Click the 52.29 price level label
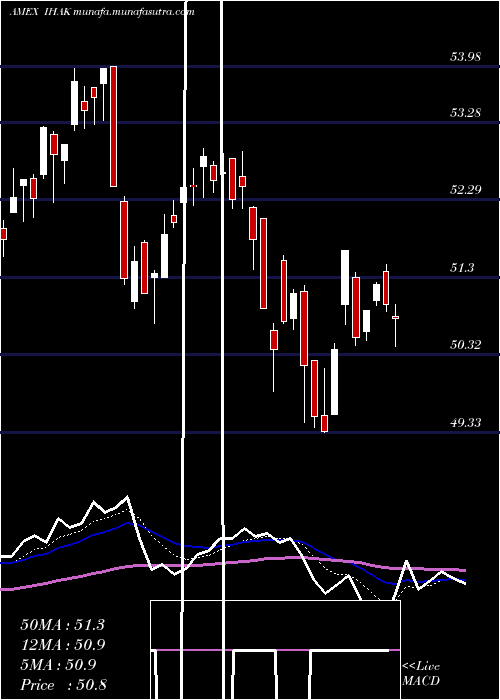 (x=466, y=190)
